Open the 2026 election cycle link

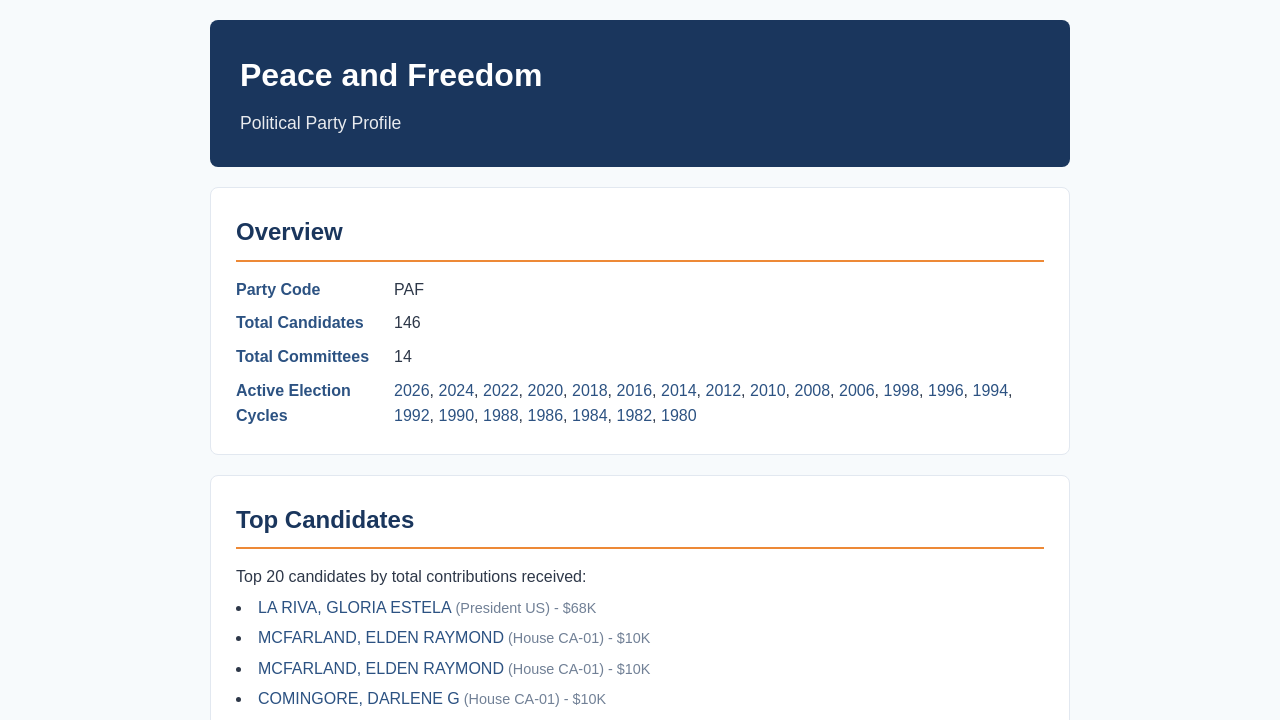[x=412, y=391]
